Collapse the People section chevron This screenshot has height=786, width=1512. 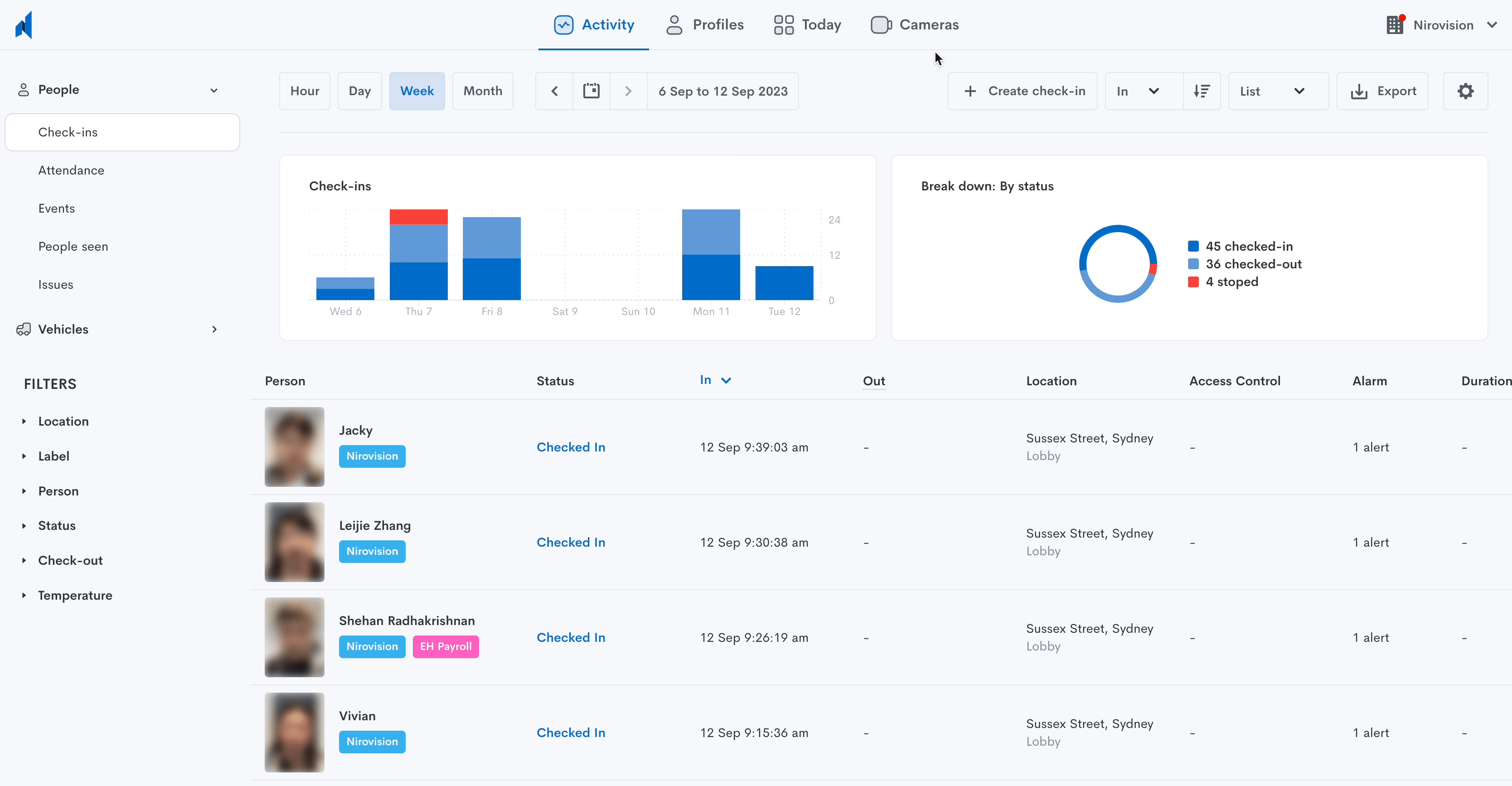point(213,90)
